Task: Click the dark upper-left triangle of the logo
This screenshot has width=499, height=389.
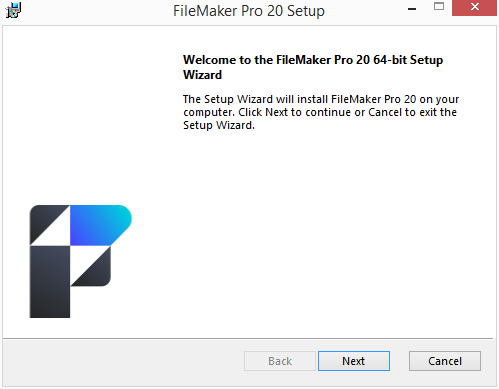Action: [x=43, y=219]
